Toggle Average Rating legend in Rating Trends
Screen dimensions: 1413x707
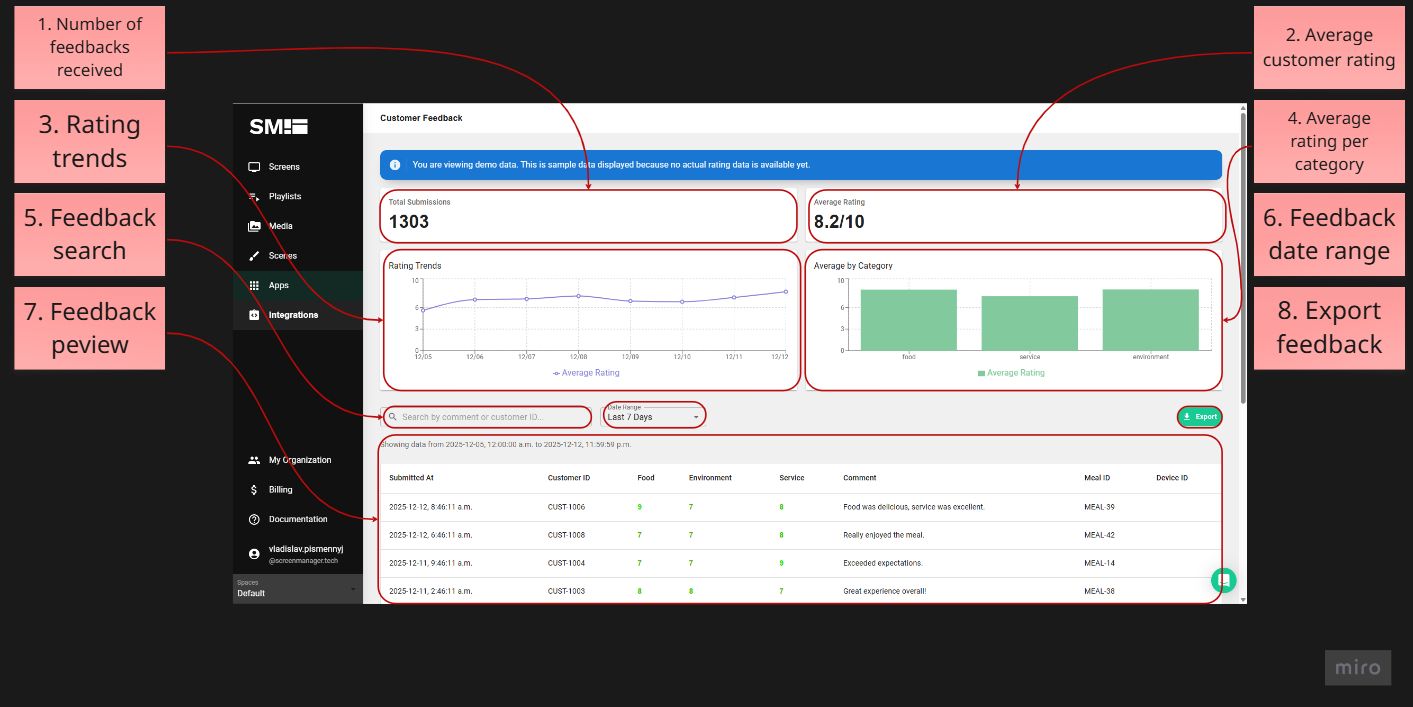(586, 373)
